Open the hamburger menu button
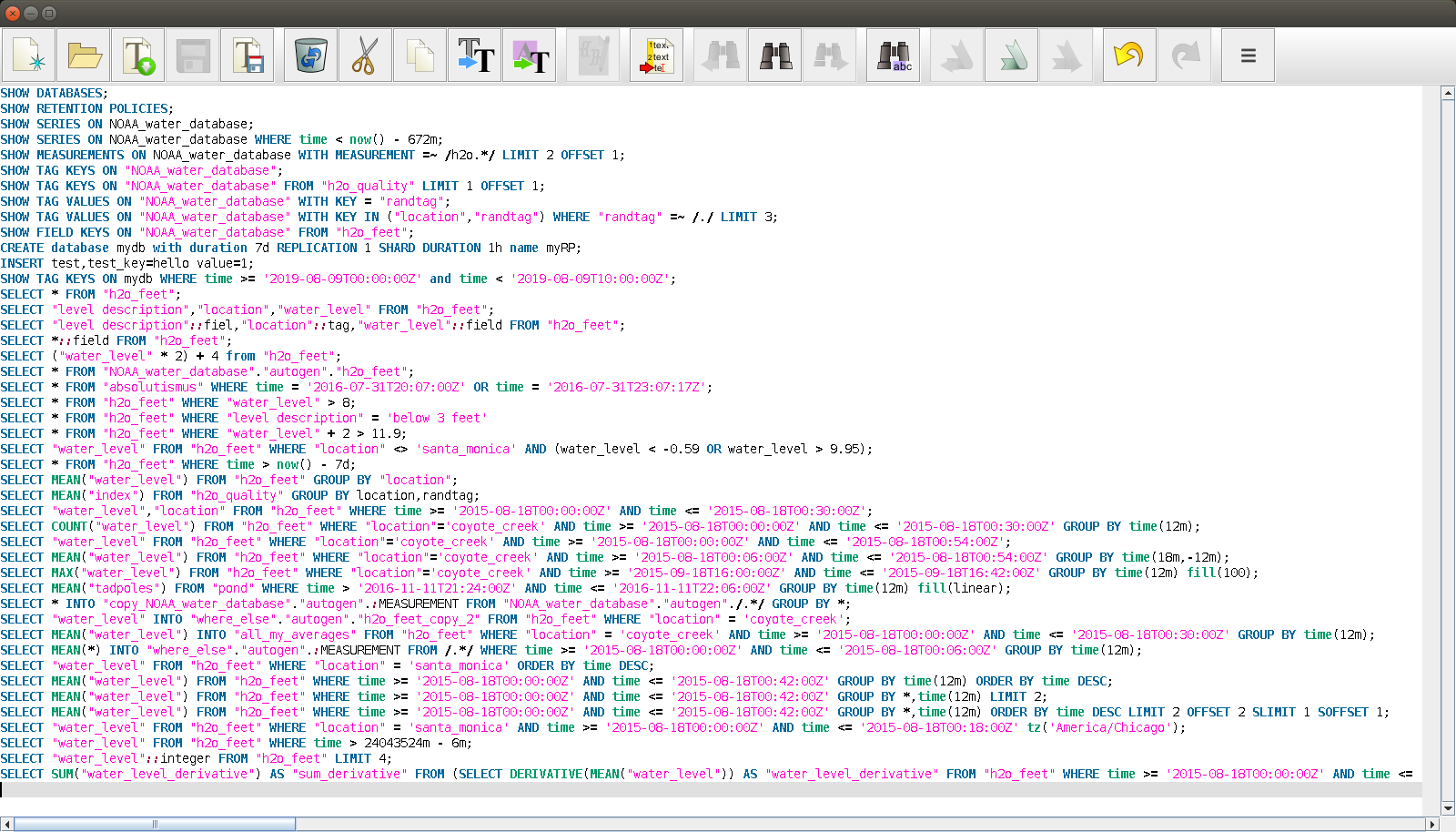Screen dimensions: 1456x832 [x=1248, y=56]
